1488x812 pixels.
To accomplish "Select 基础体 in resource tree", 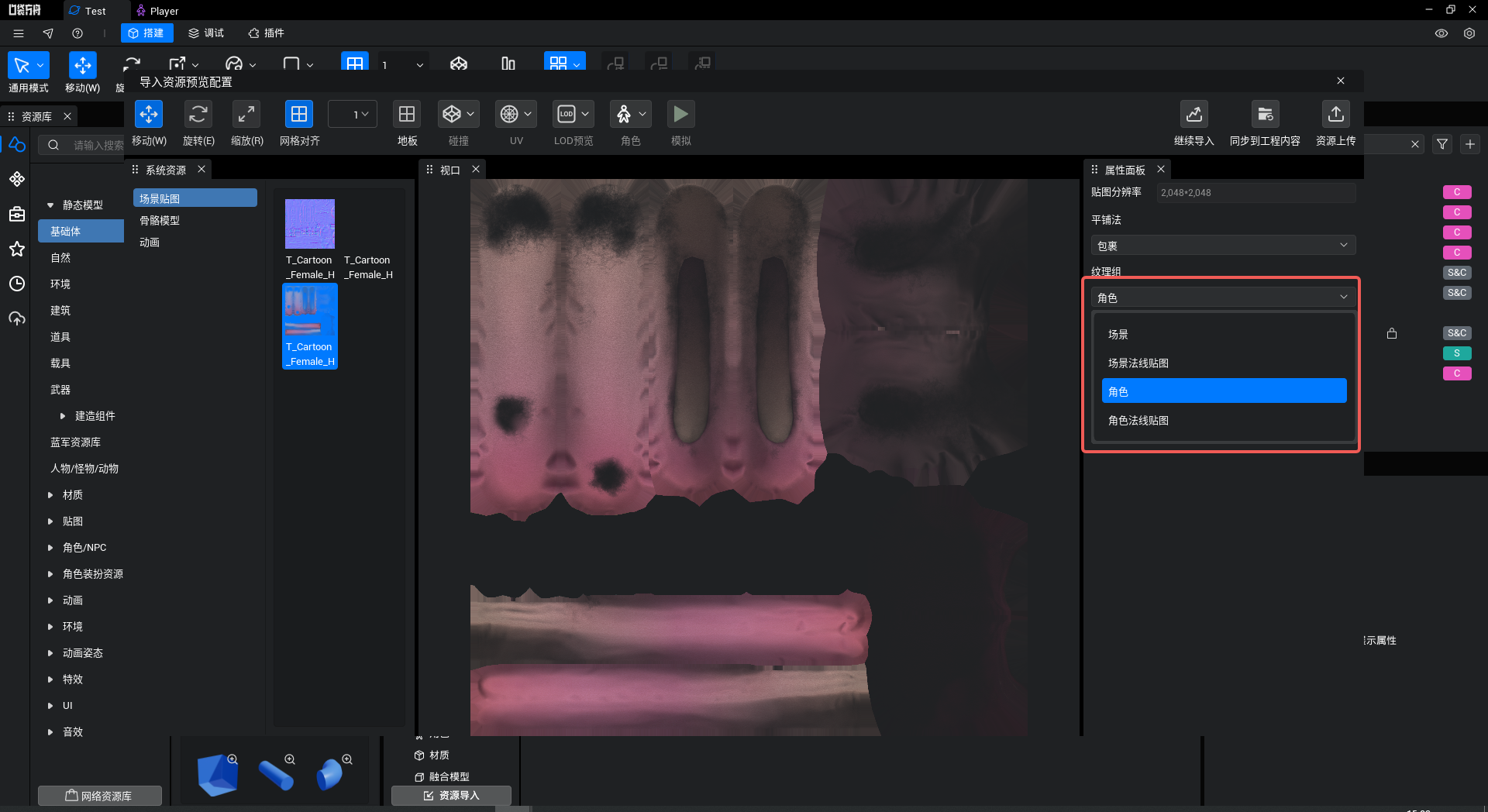I will pos(81,231).
